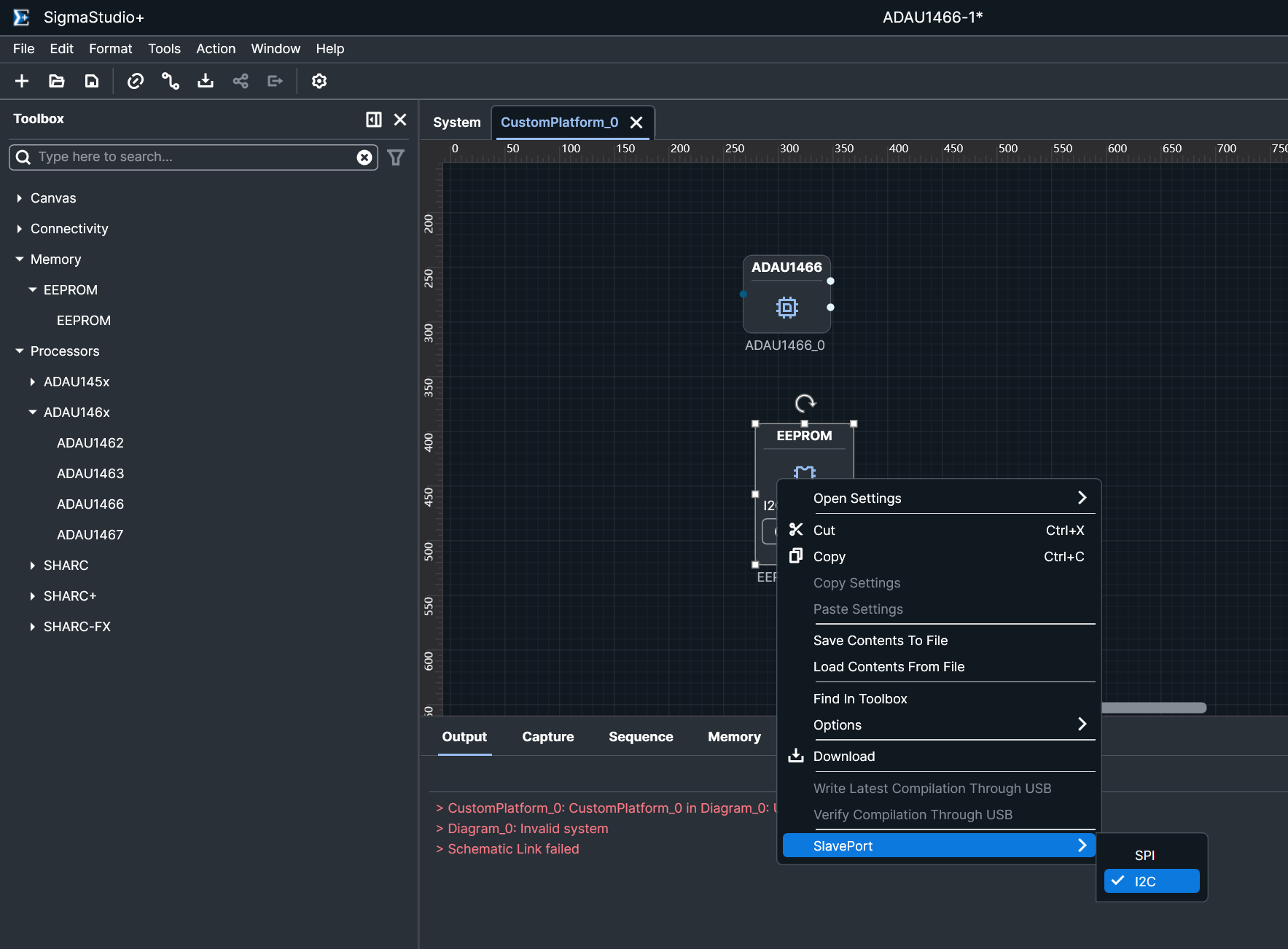
Task: Expand the SHARC-FX tree group
Action: pos(33,627)
